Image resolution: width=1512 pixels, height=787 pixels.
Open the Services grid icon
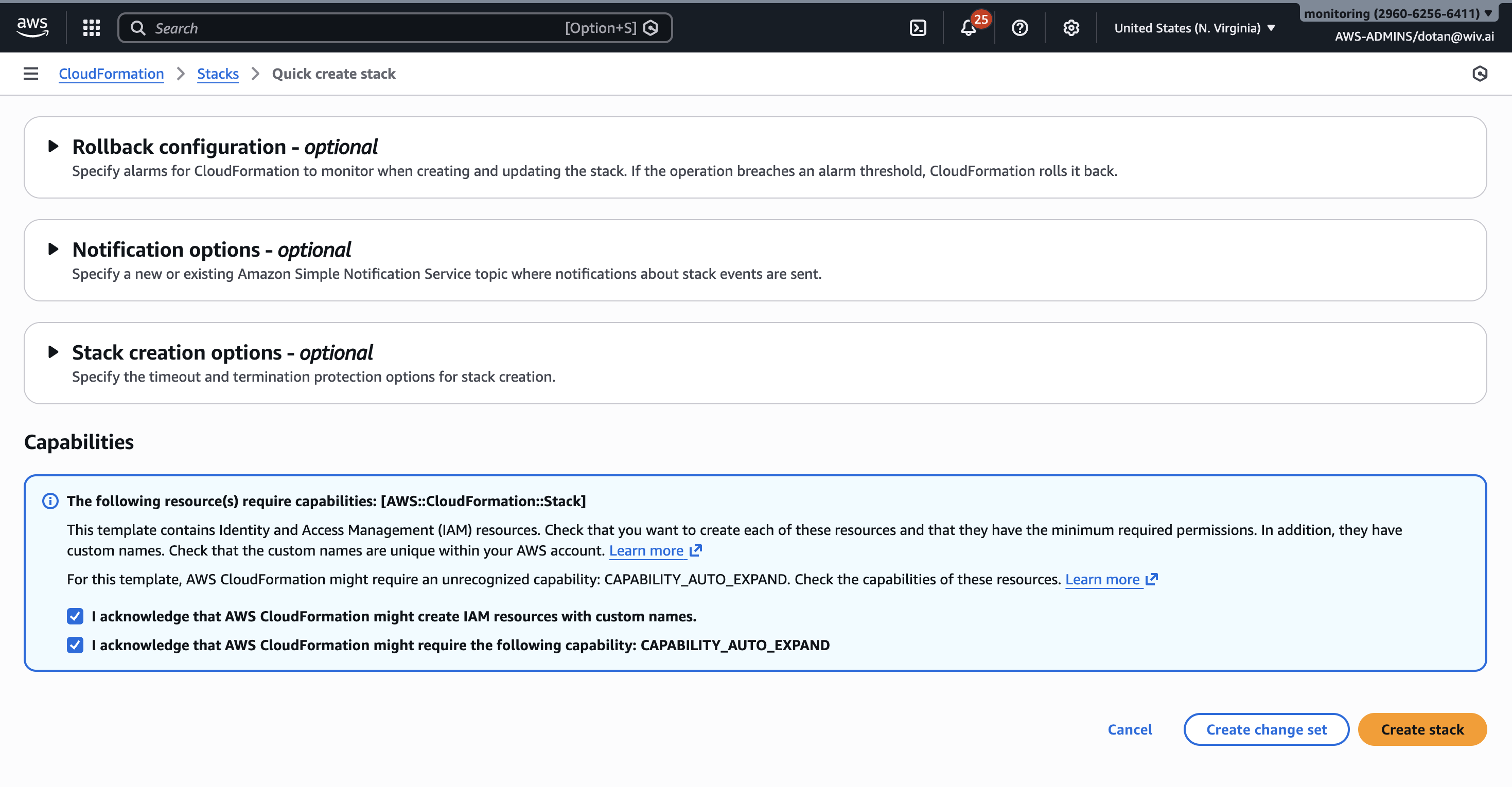coord(91,27)
